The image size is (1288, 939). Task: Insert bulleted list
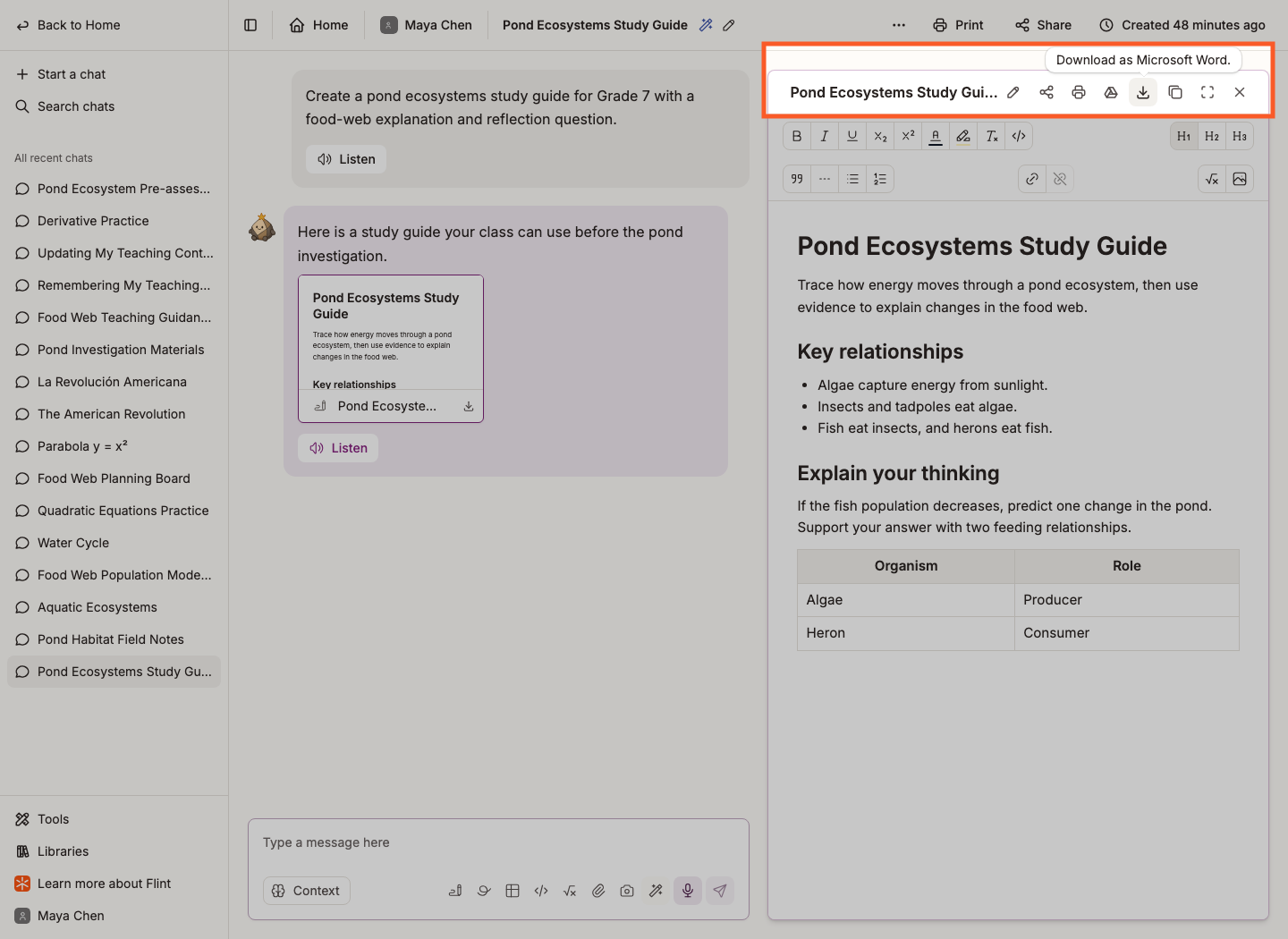[x=852, y=179]
